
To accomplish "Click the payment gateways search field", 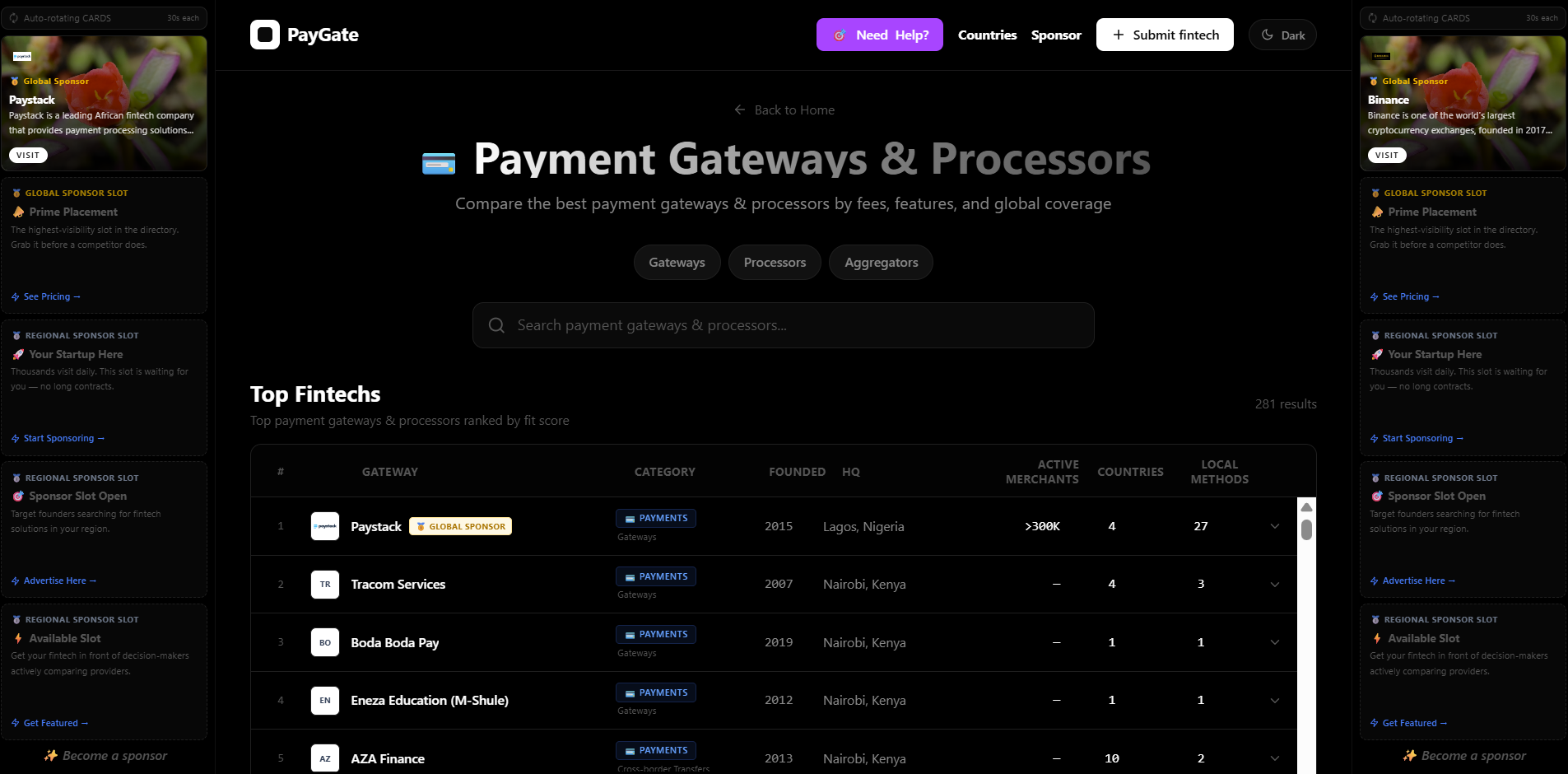I will coord(782,325).
